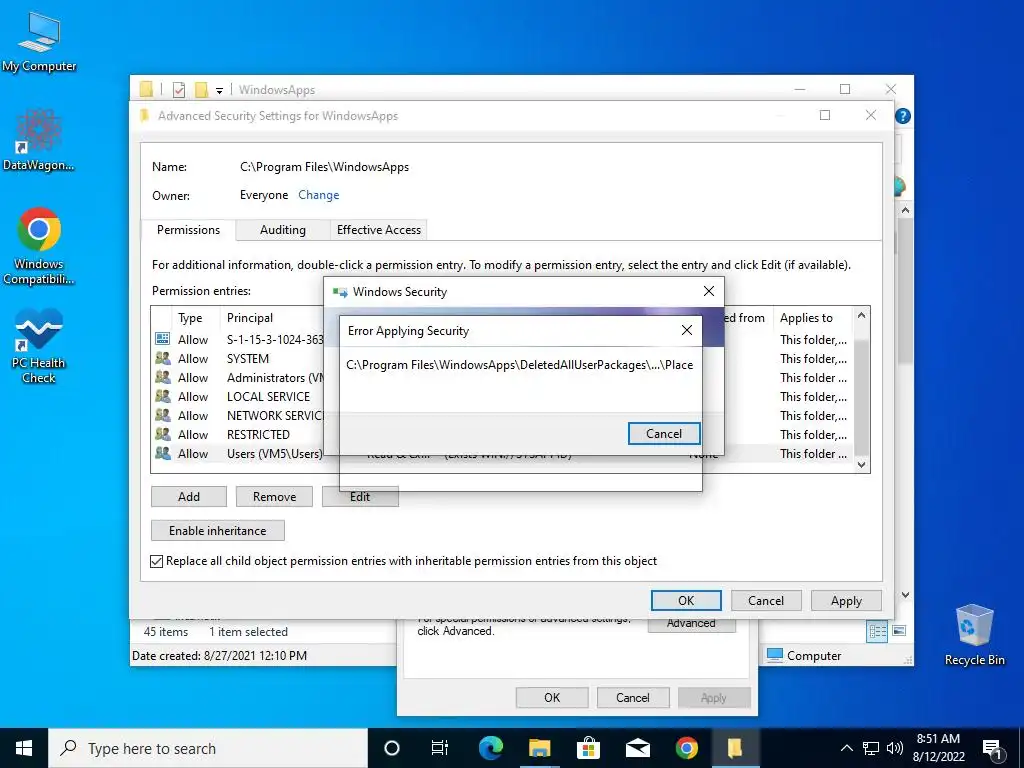The image size is (1024, 768).
Task: Close the Windows Security dialog
Action: click(709, 291)
